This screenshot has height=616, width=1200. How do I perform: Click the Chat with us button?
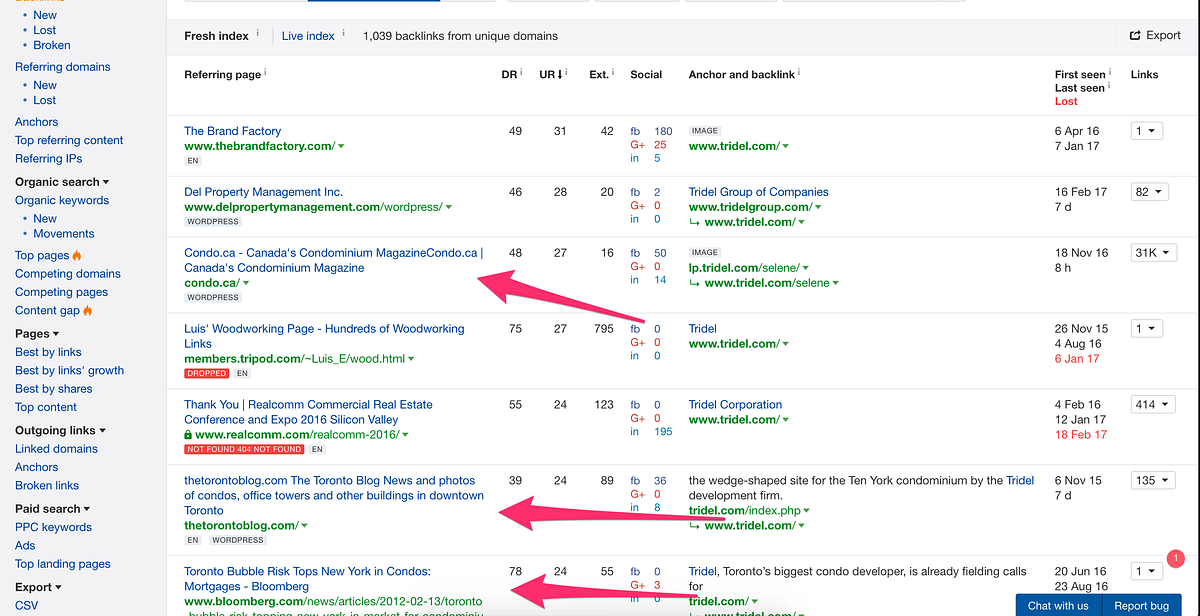tap(1058, 605)
